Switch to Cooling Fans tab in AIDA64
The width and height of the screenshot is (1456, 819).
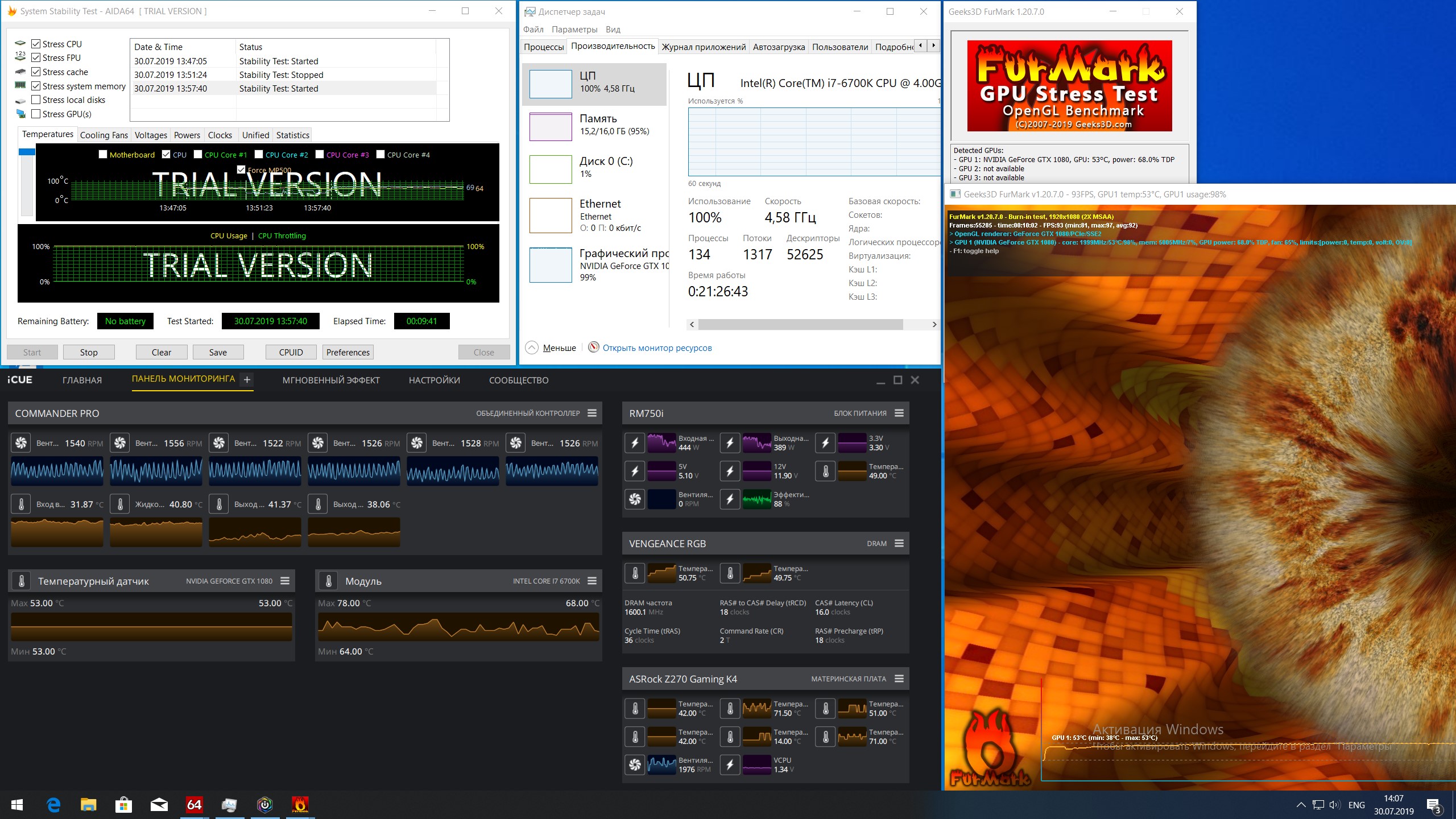pos(104,135)
